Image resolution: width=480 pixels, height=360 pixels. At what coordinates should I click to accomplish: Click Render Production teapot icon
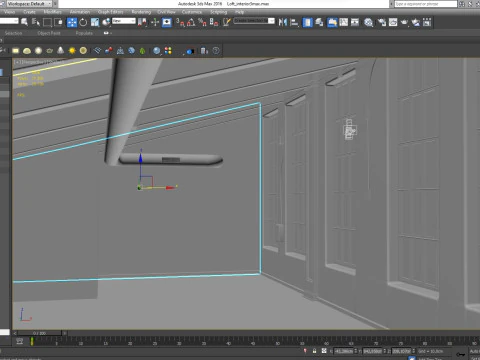click(x=404, y=22)
